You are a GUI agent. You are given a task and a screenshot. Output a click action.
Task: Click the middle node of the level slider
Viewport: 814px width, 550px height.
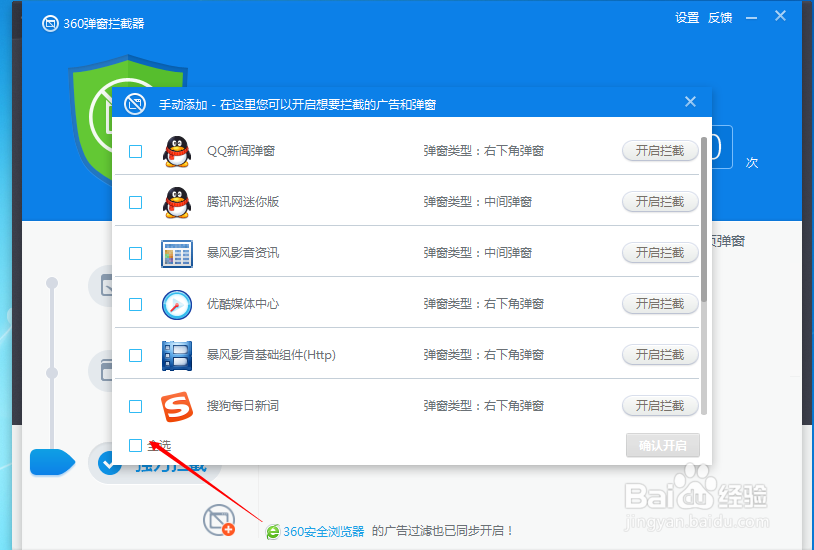tap(52, 373)
